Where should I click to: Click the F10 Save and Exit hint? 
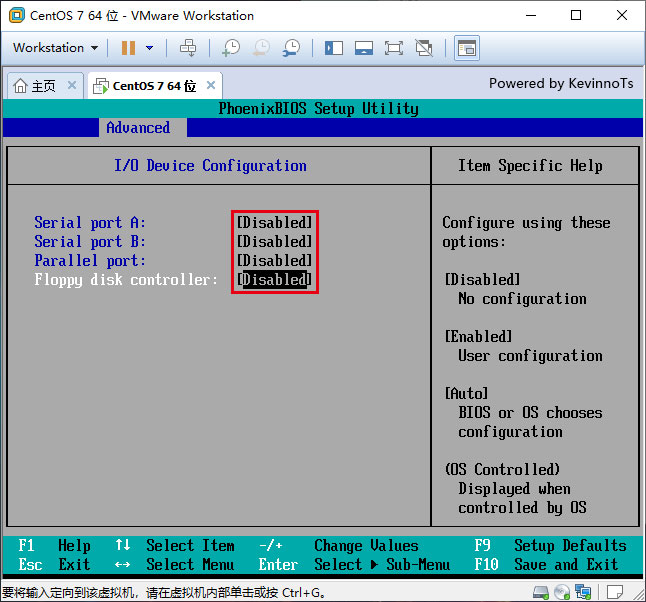(546, 565)
